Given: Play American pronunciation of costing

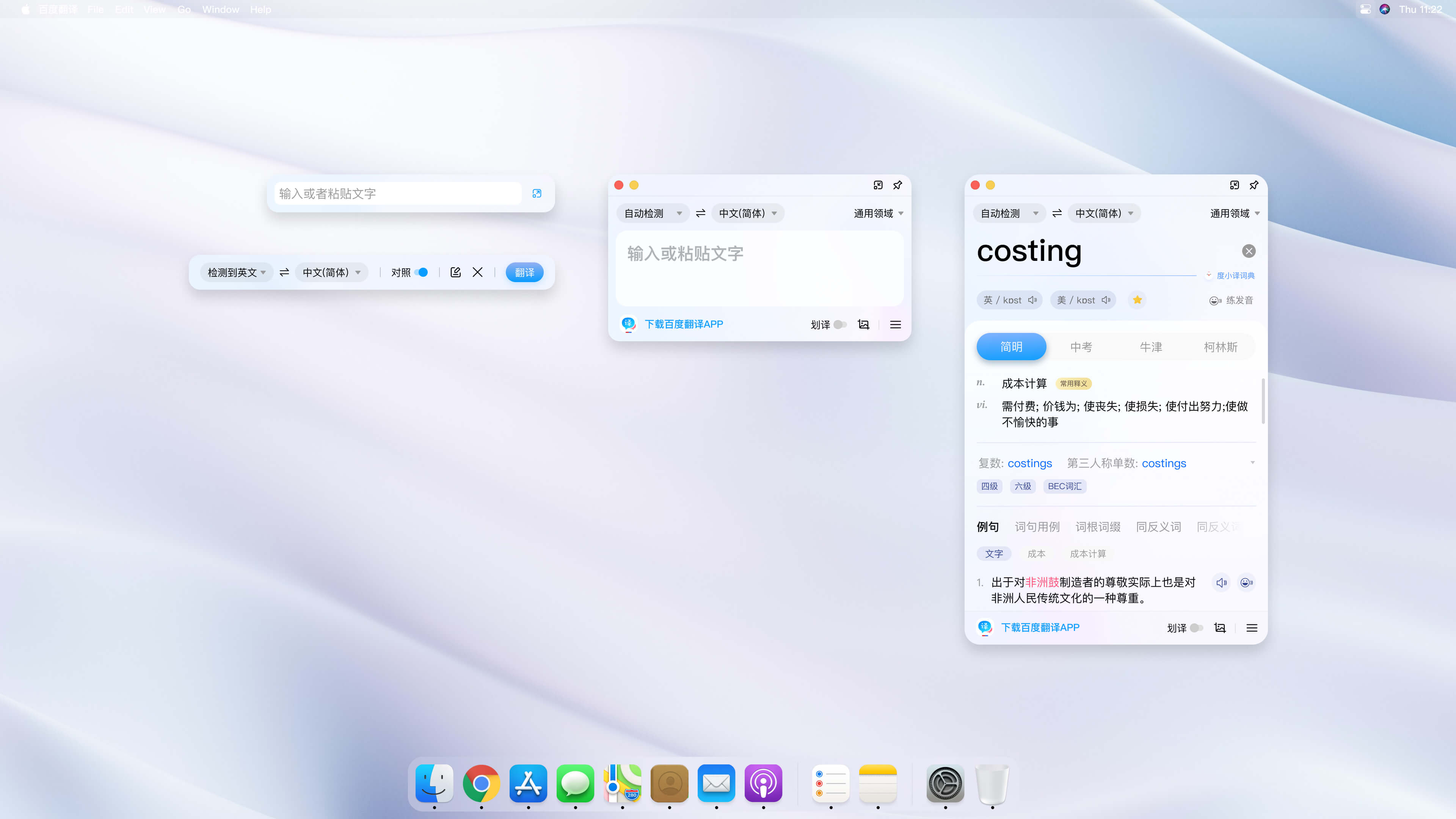Looking at the screenshot, I should (x=1106, y=300).
